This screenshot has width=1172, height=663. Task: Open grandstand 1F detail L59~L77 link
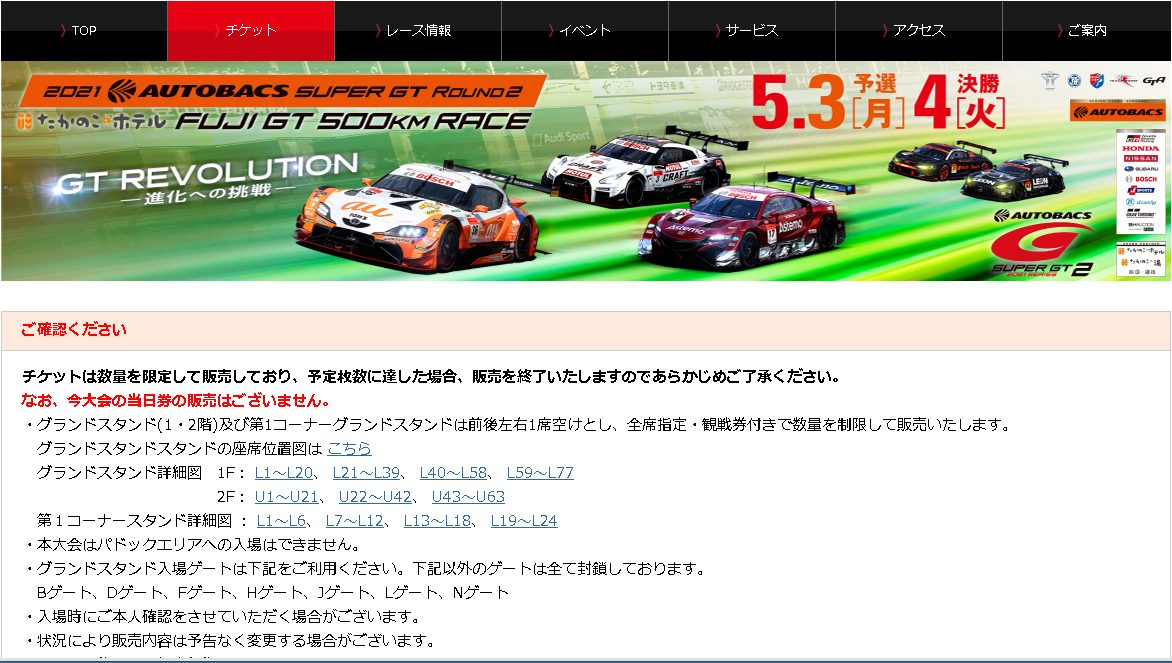pos(540,472)
